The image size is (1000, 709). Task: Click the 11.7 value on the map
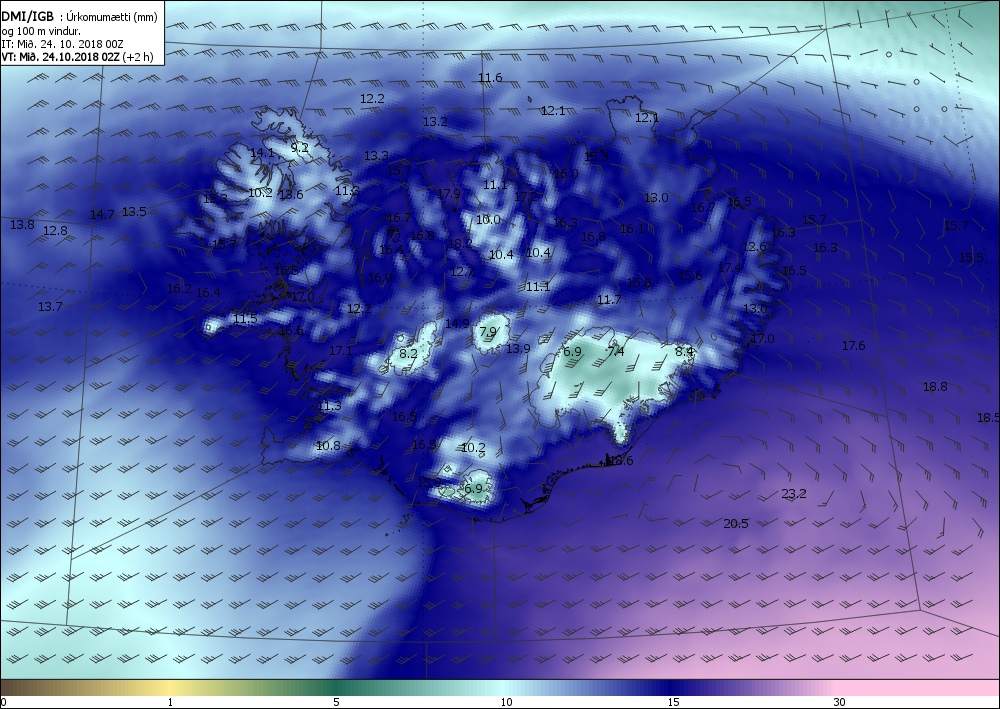pyautogui.click(x=608, y=300)
